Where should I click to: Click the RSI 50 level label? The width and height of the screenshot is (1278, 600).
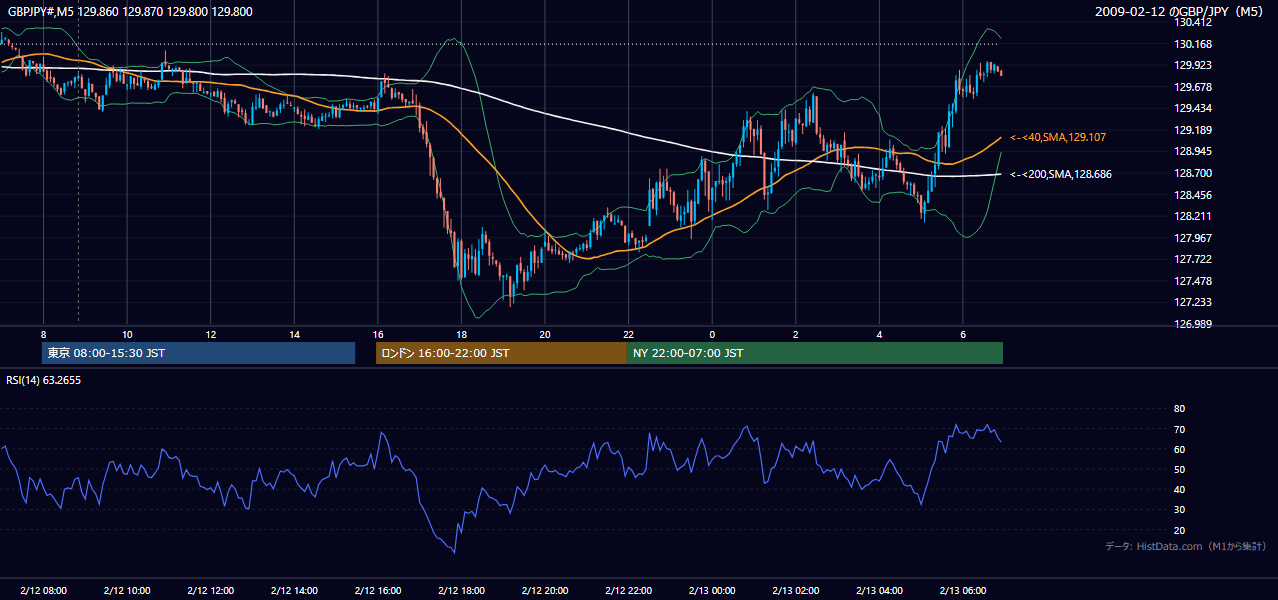1179,469
